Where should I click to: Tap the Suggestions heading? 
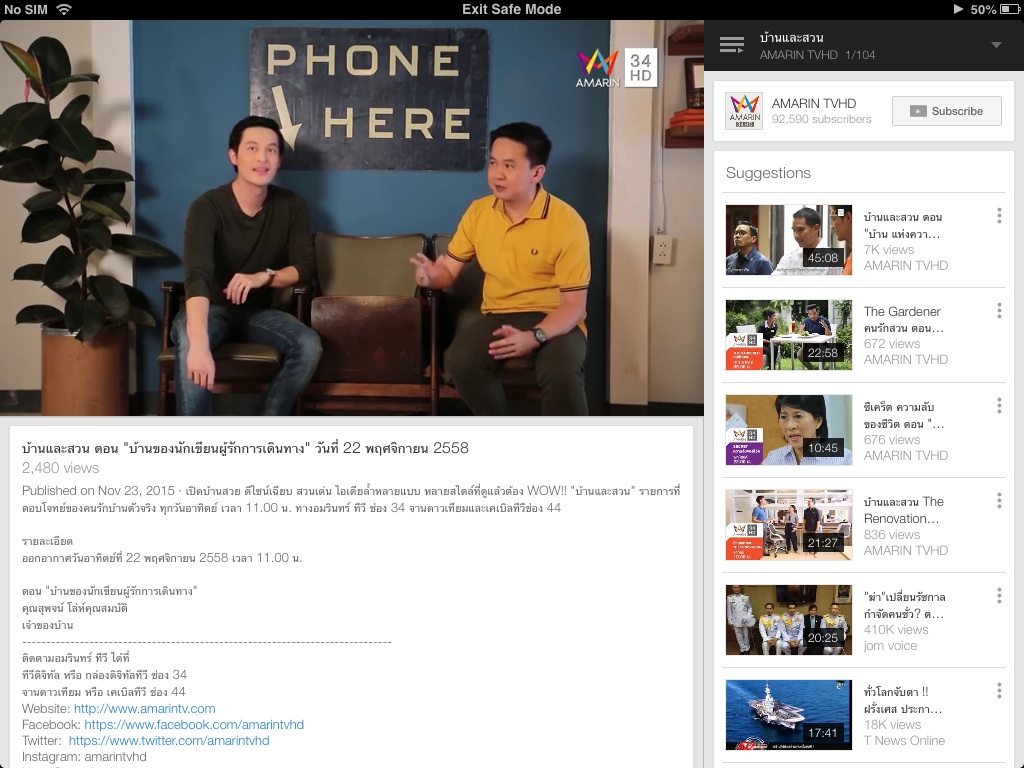[x=768, y=173]
